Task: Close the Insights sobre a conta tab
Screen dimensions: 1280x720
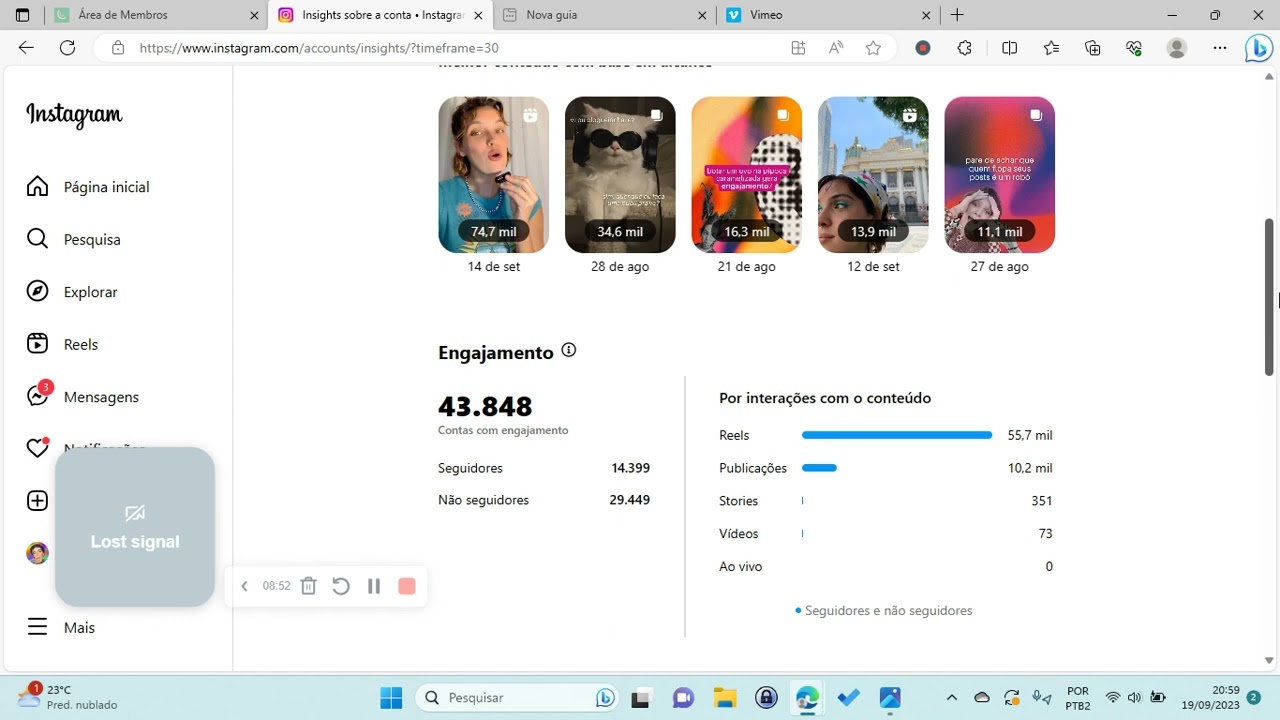Action: (477, 15)
